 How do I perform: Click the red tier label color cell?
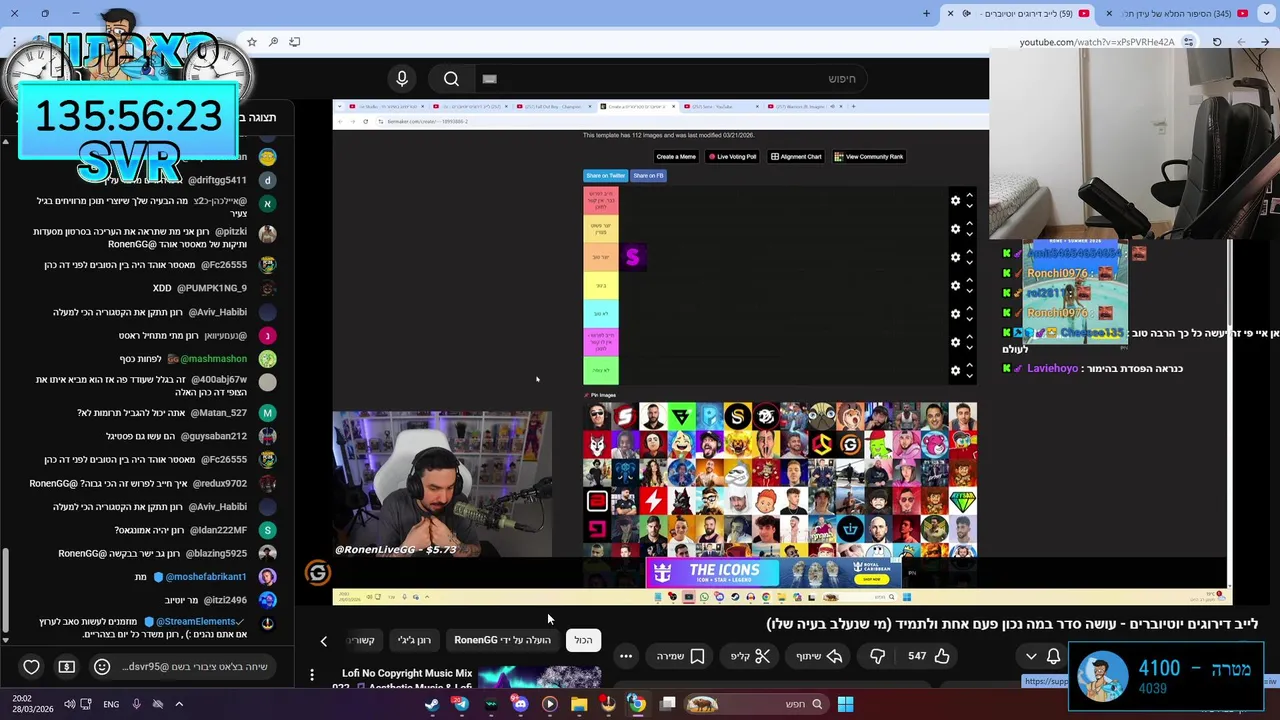pyautogui.click(x=601, y=200)
